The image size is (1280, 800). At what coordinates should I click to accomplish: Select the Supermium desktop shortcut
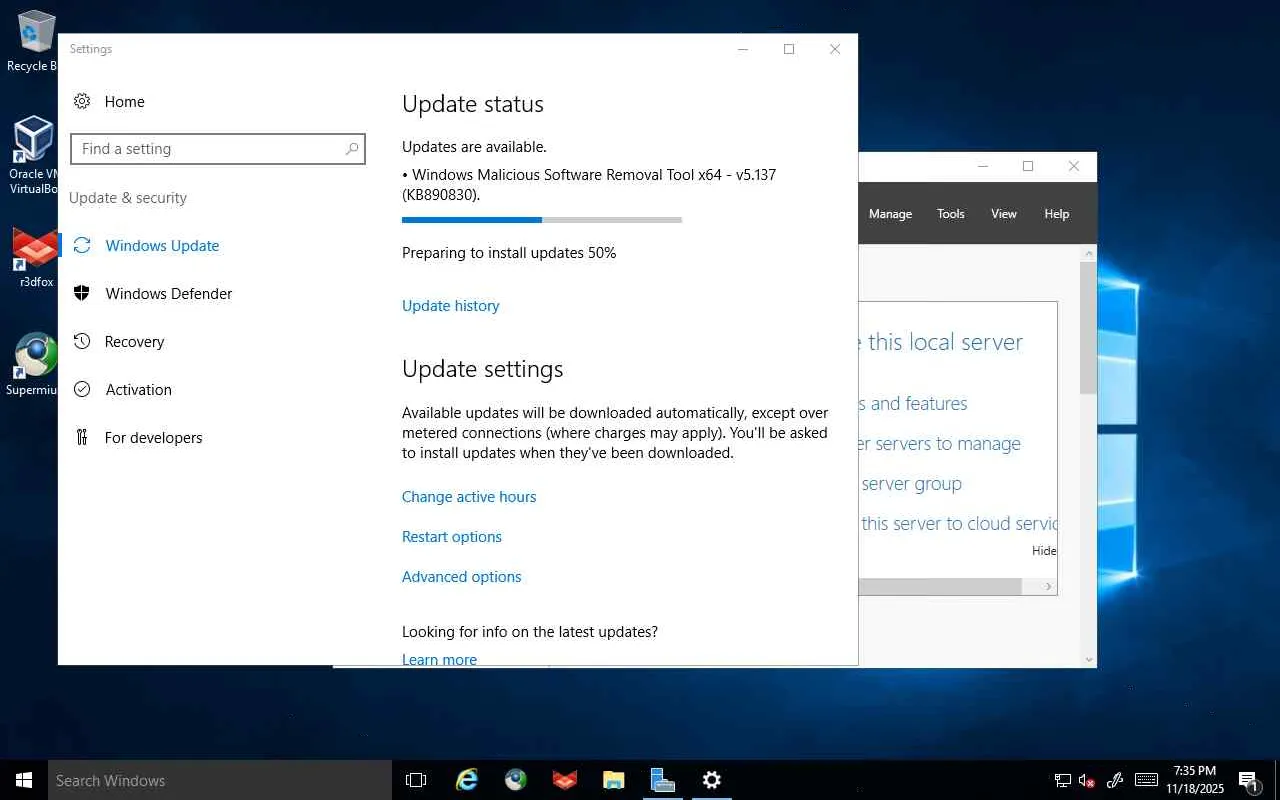point(33,364)
